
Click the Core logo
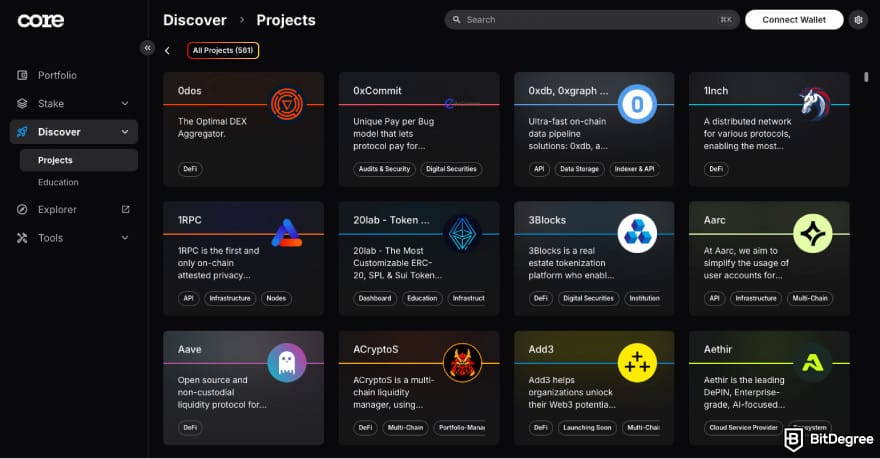pos(40,21)
